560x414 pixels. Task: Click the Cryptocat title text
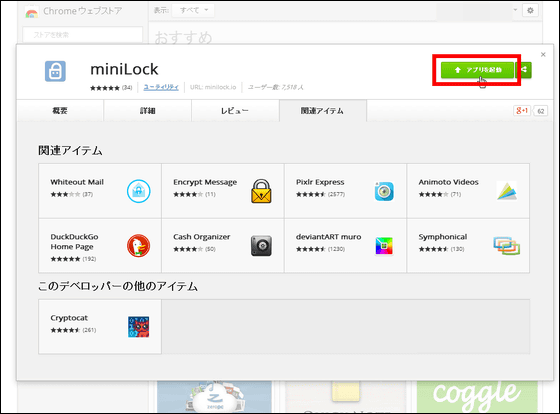coord(69,318)
